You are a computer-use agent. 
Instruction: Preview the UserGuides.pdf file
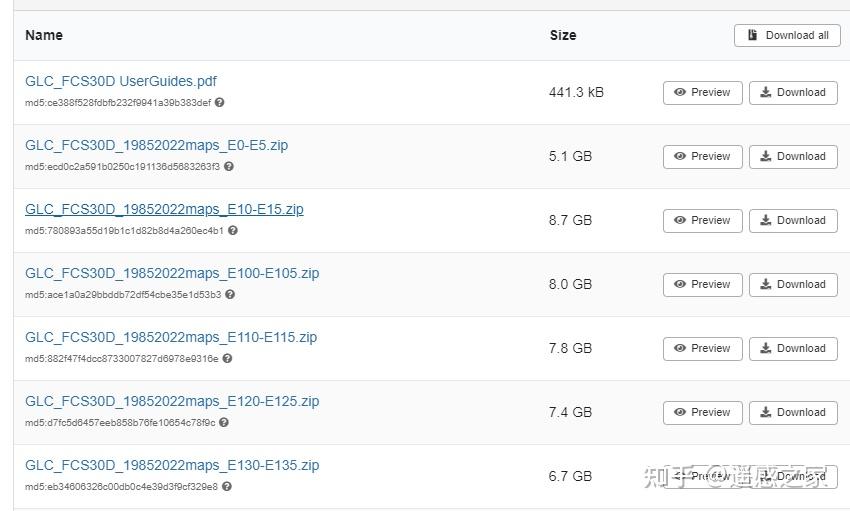[702, 92]
